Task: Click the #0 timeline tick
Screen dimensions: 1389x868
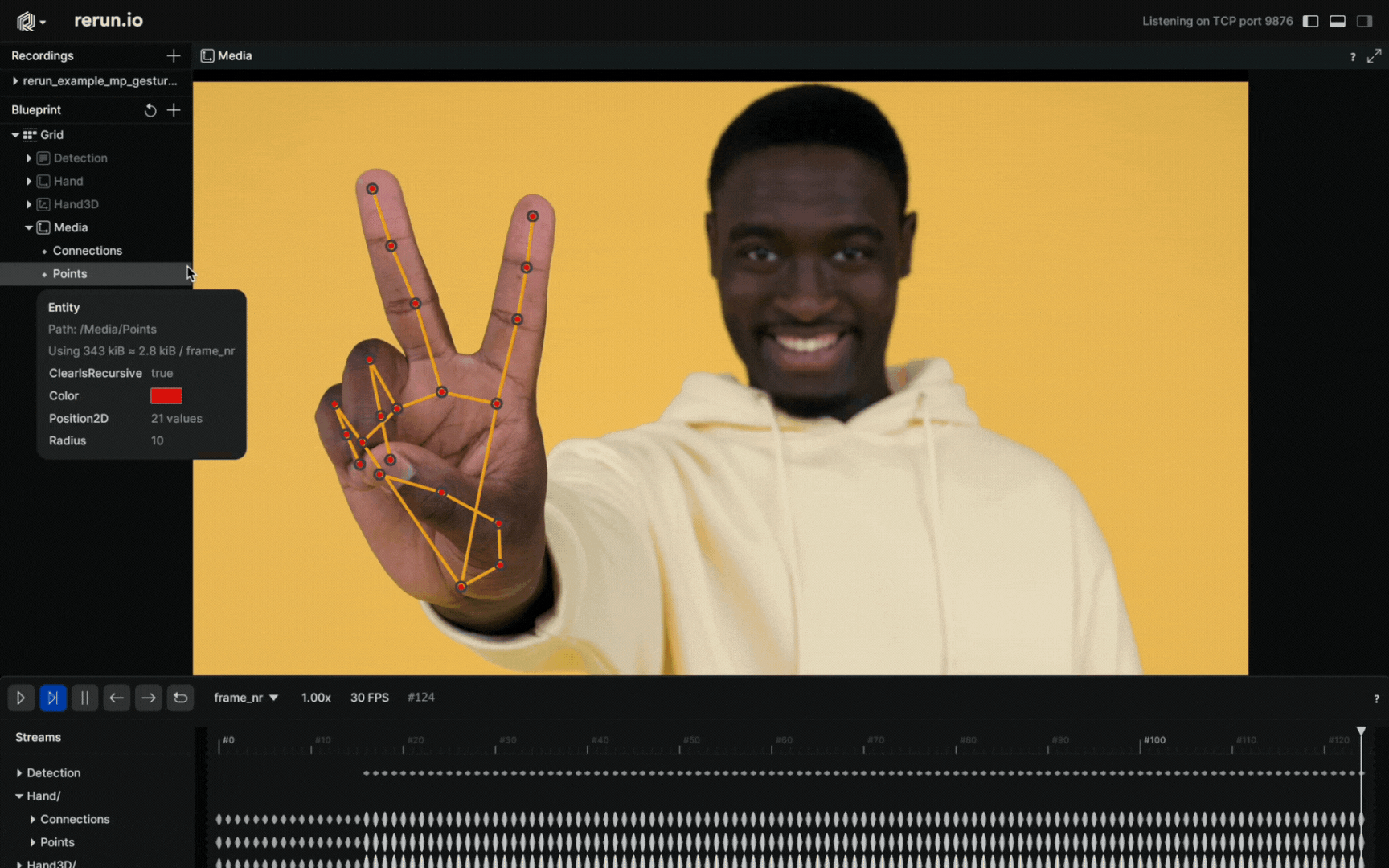Action: pos(228,740)
